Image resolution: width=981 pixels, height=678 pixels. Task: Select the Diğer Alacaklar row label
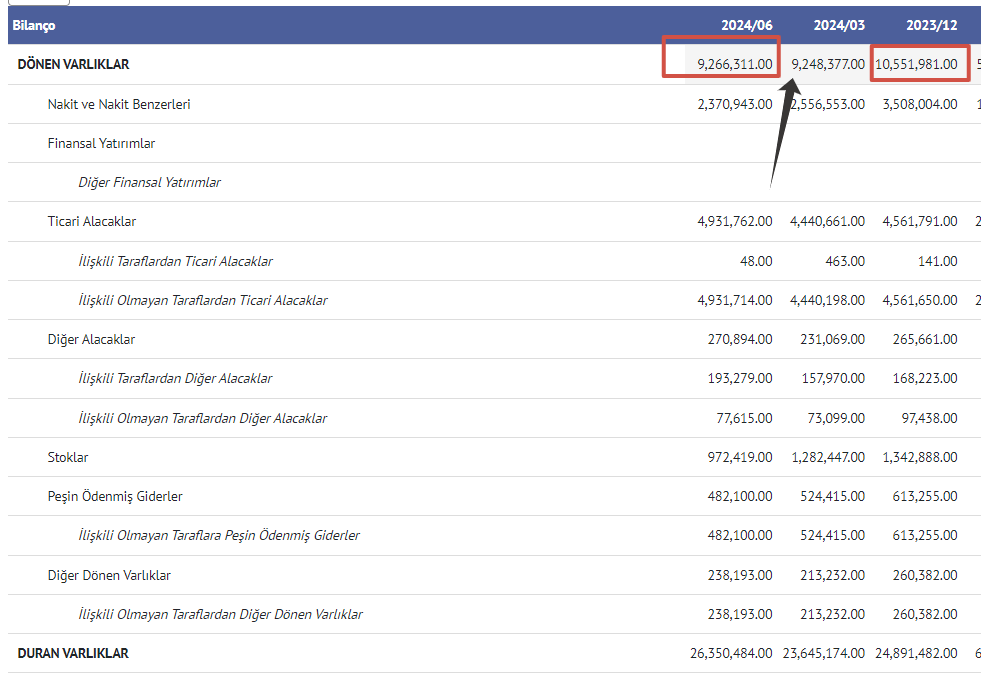point(91,340)
